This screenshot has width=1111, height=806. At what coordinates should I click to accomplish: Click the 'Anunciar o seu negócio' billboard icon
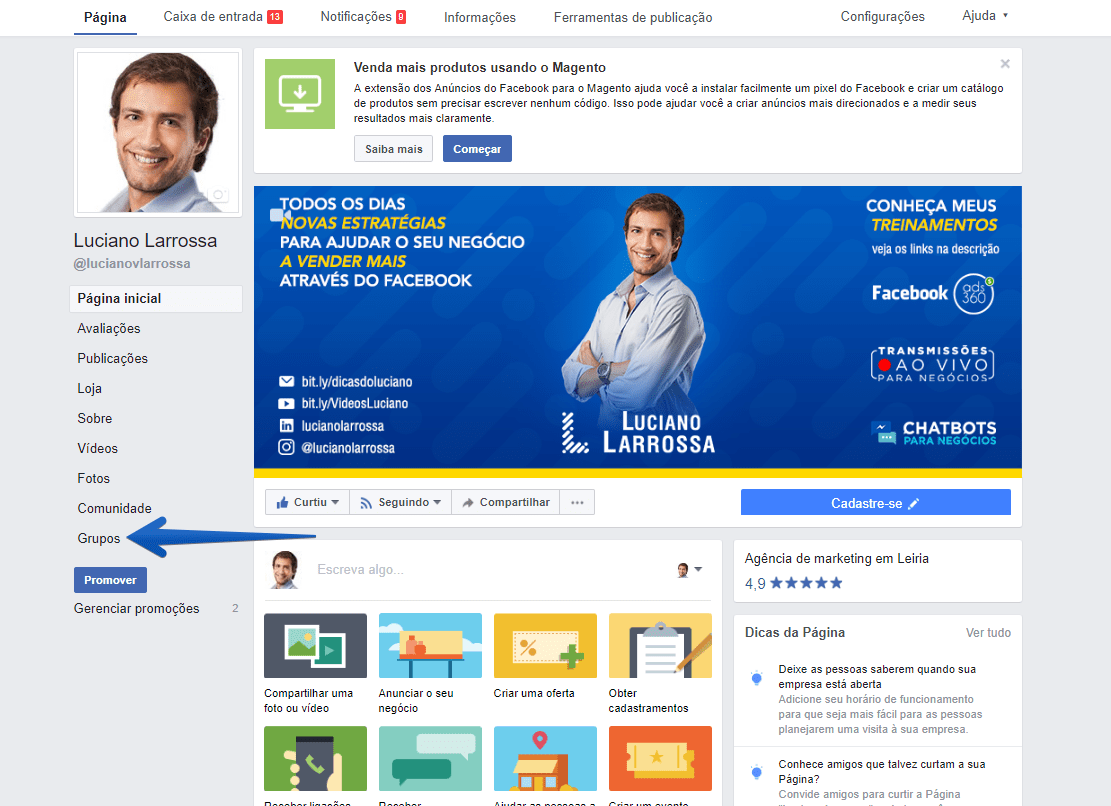click(x=430, y=646)
